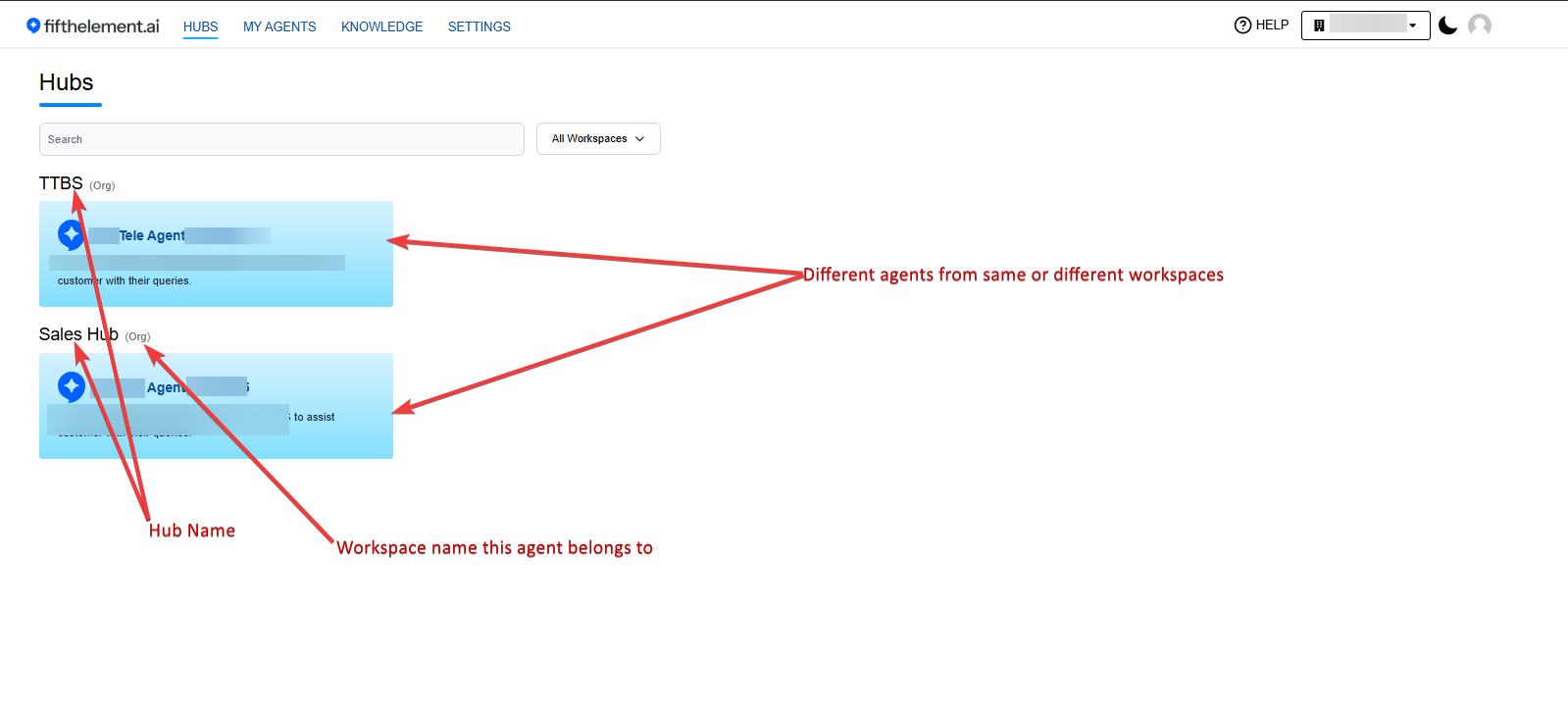Open the user profile avatar
1568x709 pixels.
1480,25
